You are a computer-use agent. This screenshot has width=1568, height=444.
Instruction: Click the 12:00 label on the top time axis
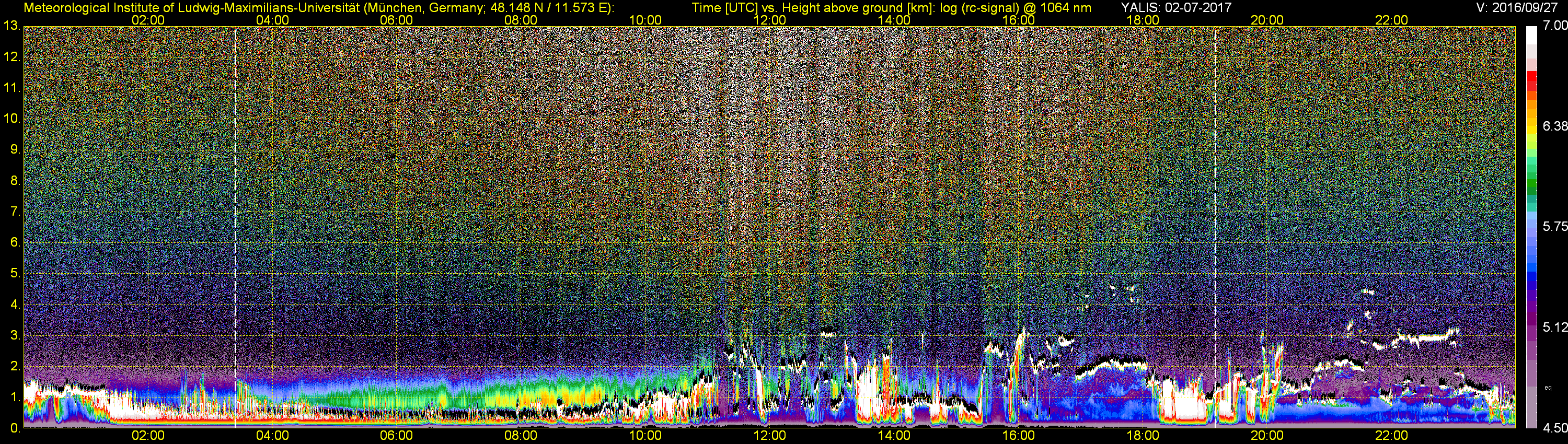point(769,20)
